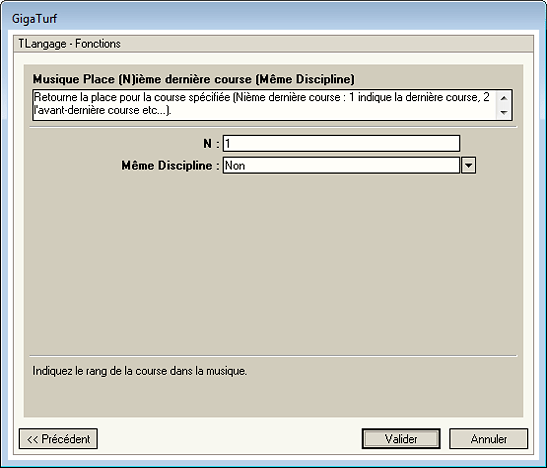547x468 pixels.
Task: Click the GigaTurf window title bar
Action: click(274, 18)
